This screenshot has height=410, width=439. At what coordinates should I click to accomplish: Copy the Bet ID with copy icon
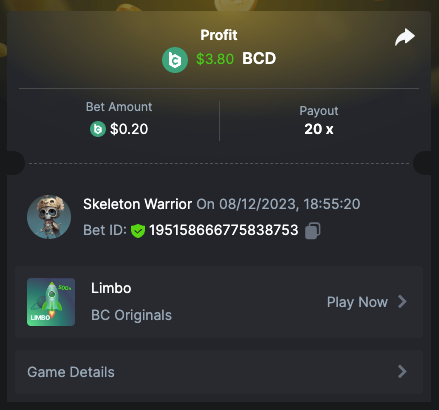click(313, 231)
